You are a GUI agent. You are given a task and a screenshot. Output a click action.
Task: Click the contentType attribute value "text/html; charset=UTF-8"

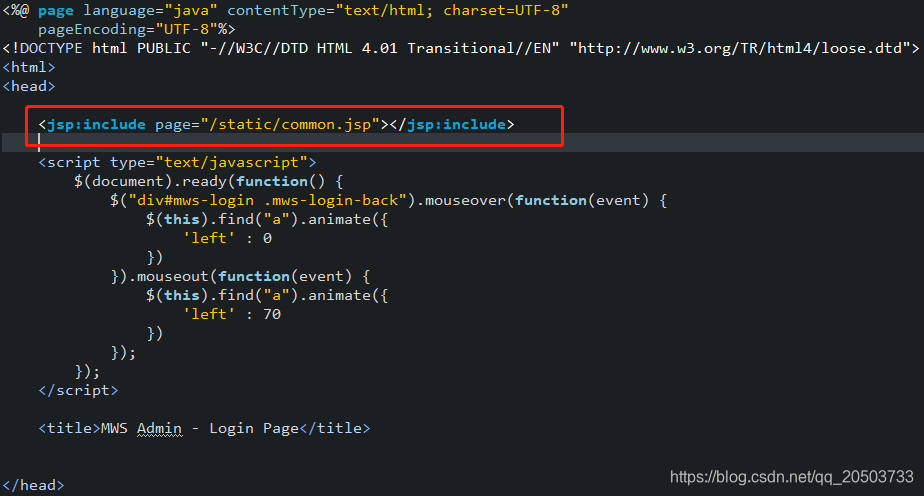click(452, 11)
